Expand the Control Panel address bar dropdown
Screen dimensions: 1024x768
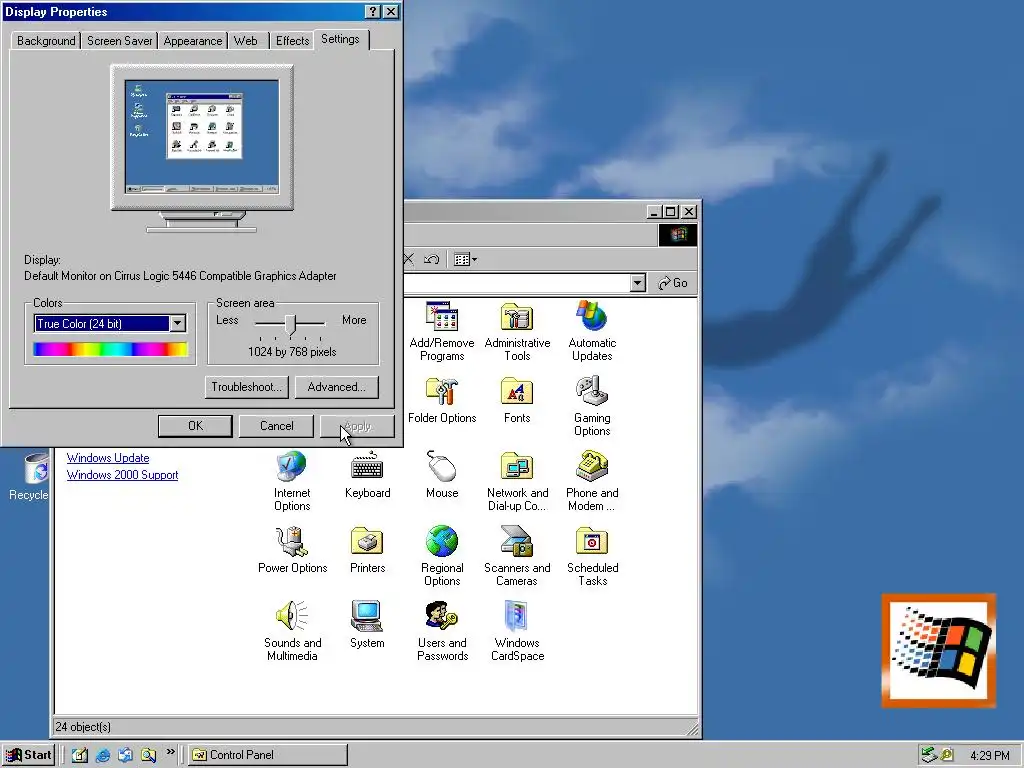tap(638, 283)
